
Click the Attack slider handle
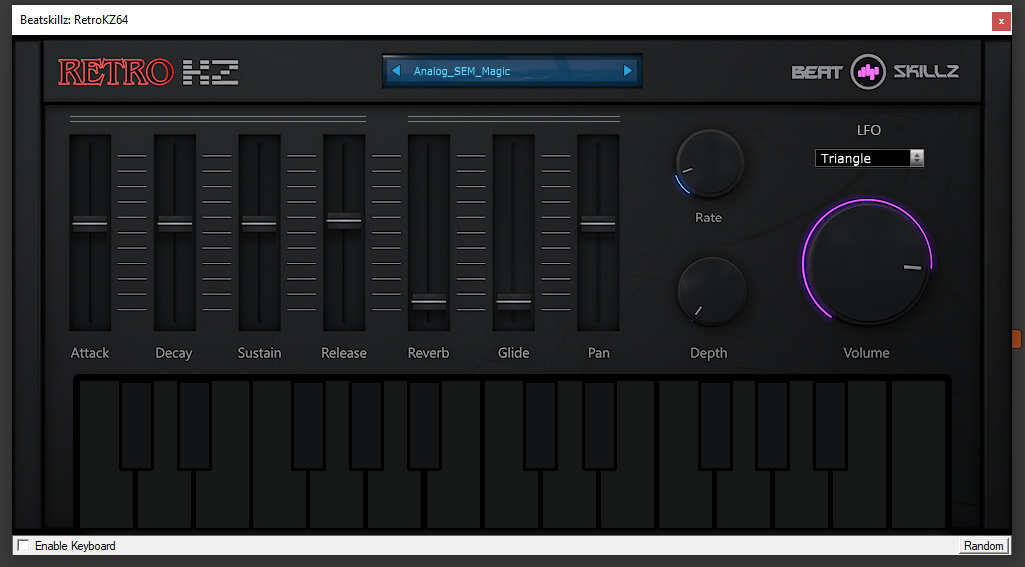point(90,224)
